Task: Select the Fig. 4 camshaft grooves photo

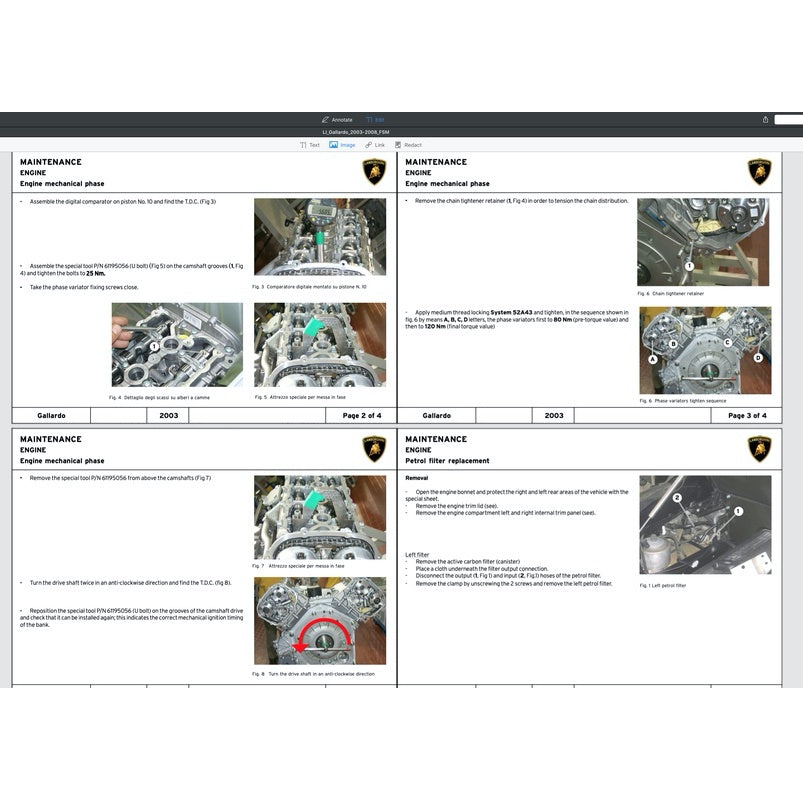Action: 177,345
